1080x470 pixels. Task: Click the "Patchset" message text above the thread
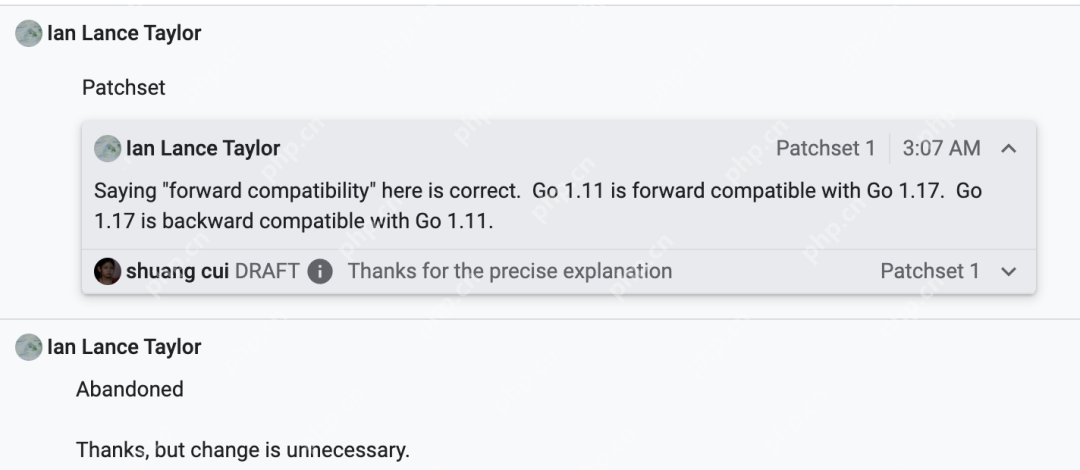124,88
